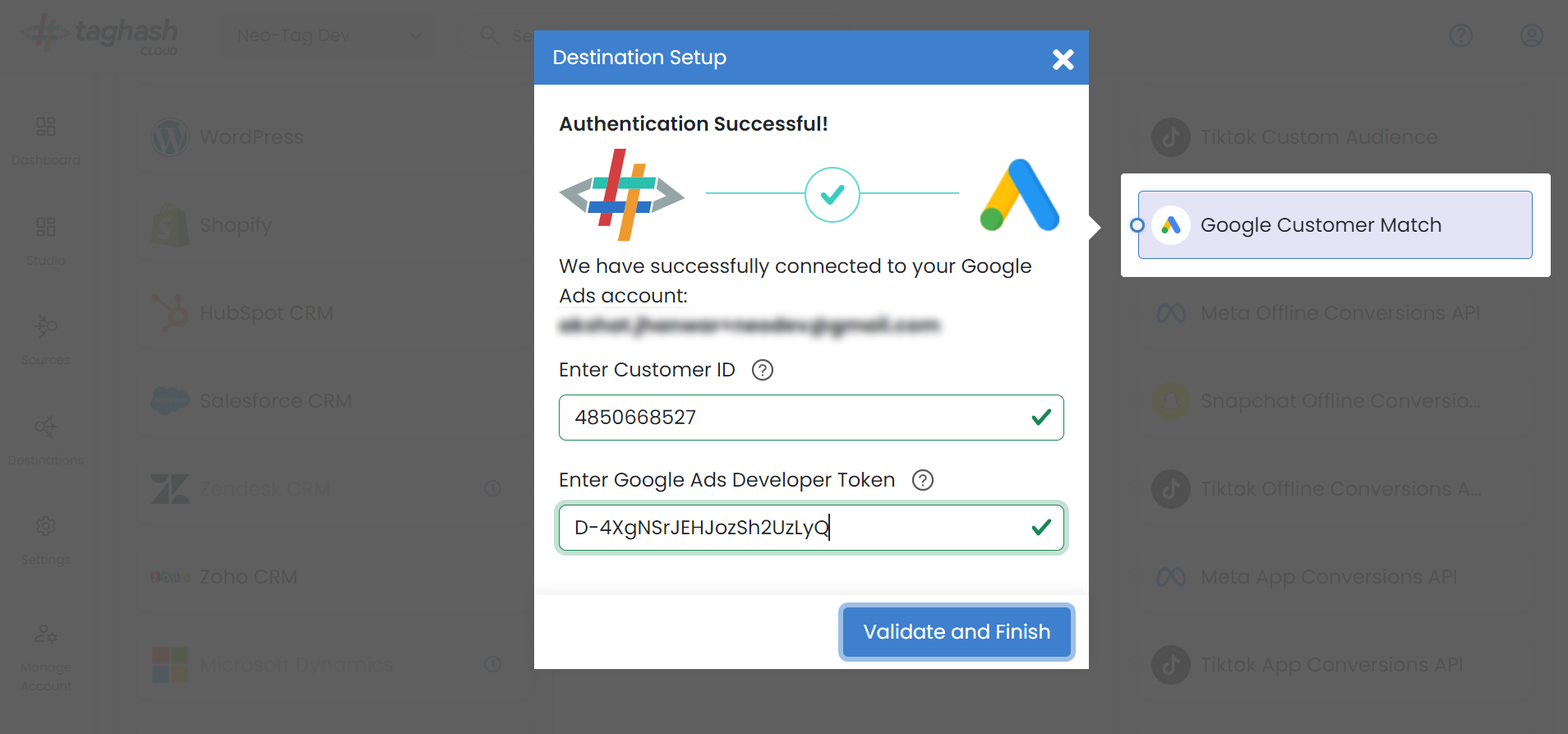Go to Sources in the sidebar
This screenshot has width=1568, height=734.
point(46,339)
